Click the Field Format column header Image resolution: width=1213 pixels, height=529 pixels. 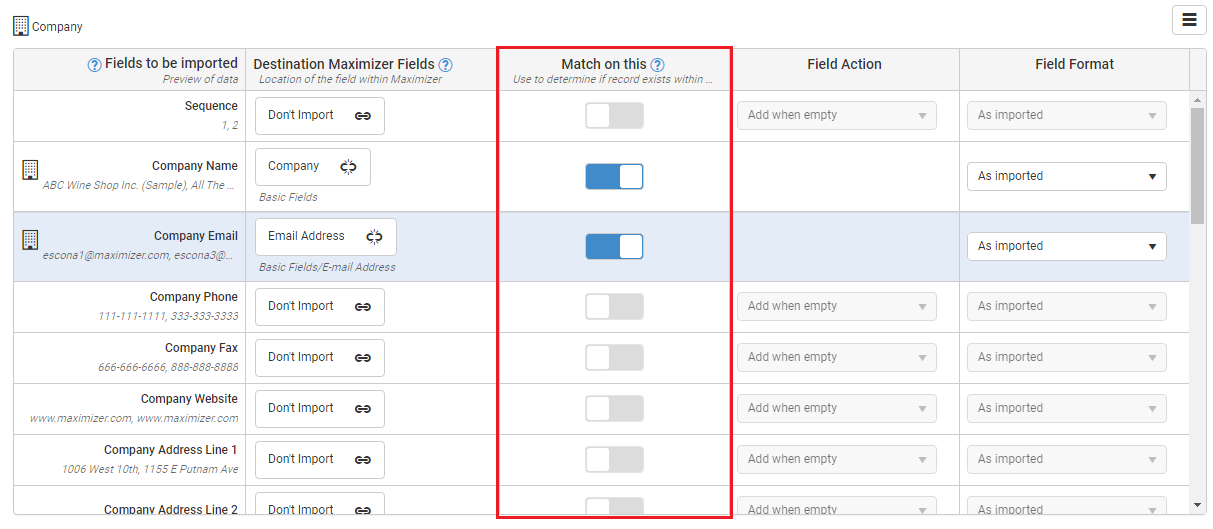[1075, 64]
